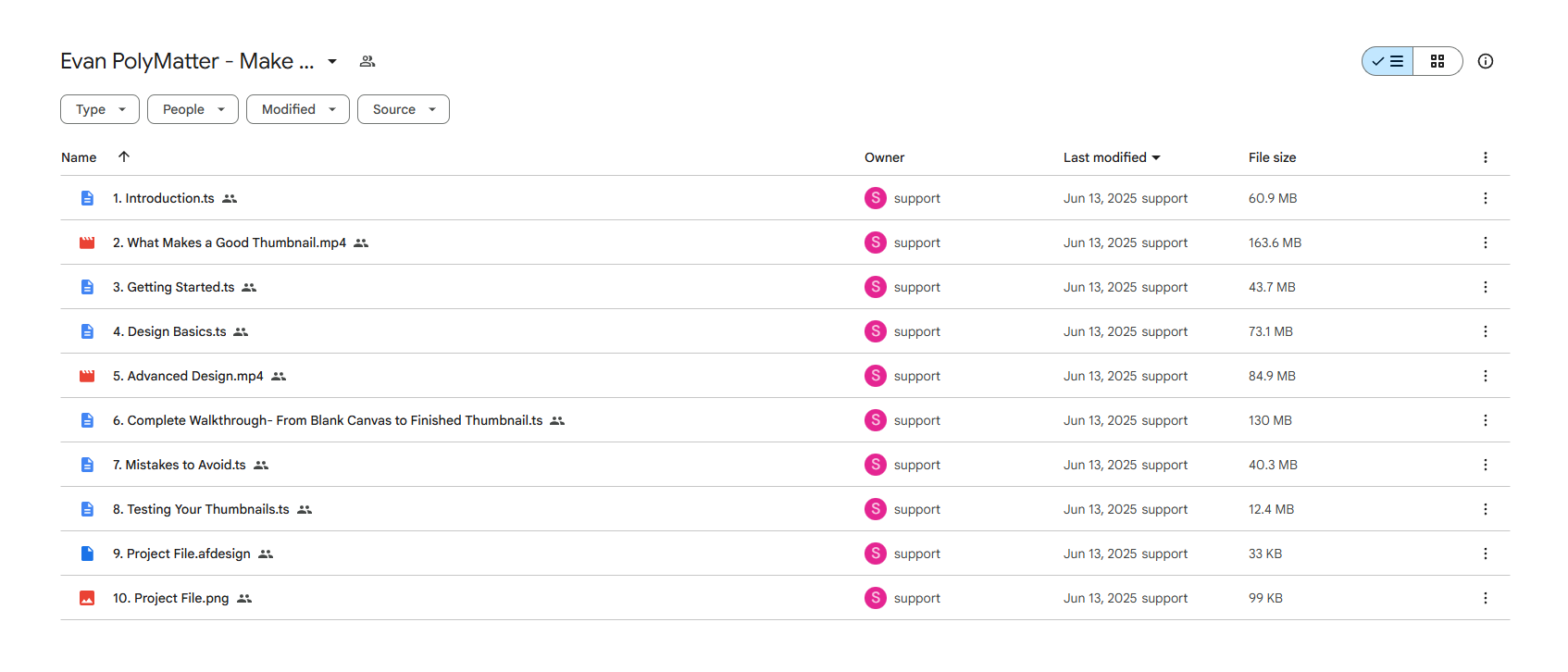Reverse sort direction with the up arrow
Screen dimensions: 1568x672
[124, 157]
